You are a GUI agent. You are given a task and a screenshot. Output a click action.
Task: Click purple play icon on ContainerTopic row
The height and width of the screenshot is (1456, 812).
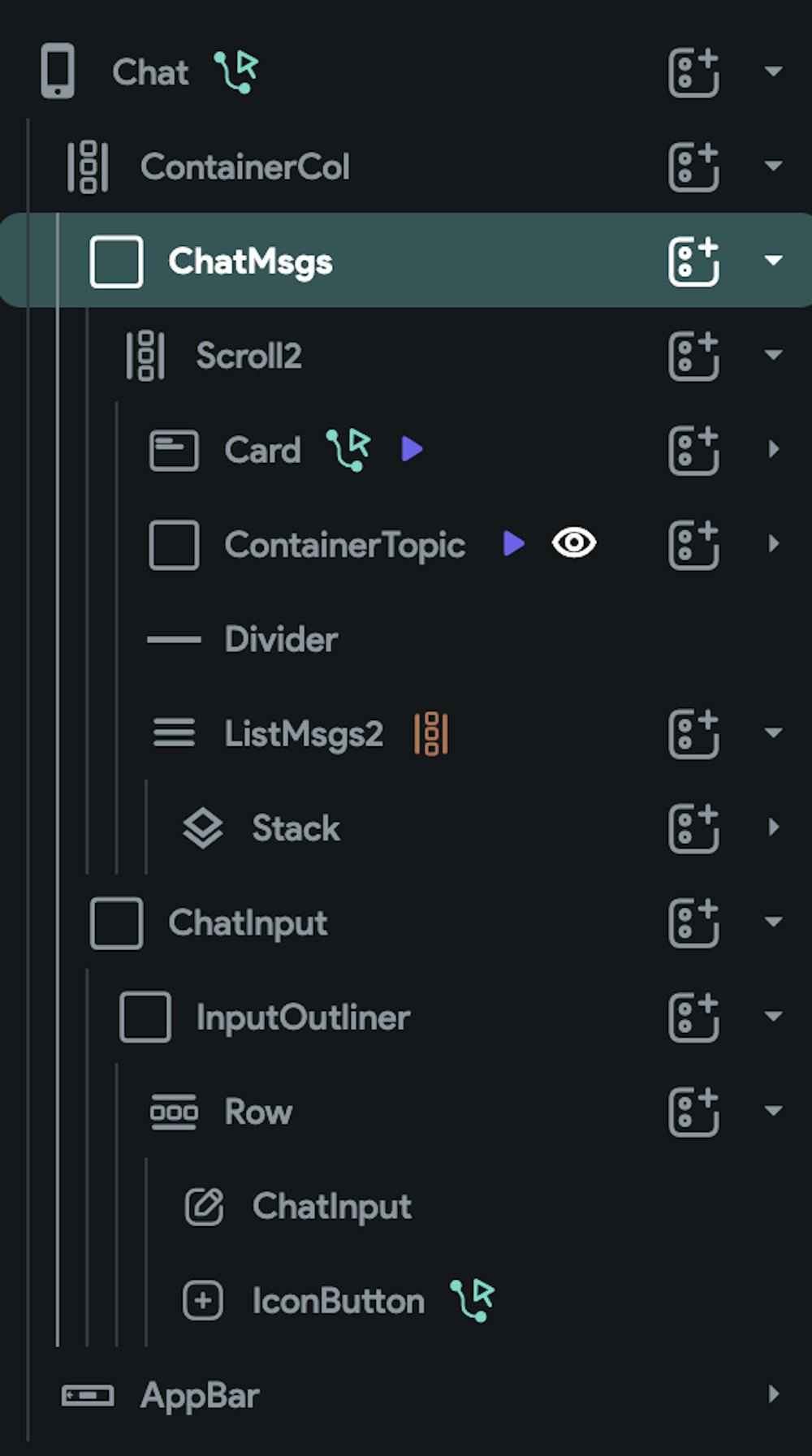[x=513, y=543]
